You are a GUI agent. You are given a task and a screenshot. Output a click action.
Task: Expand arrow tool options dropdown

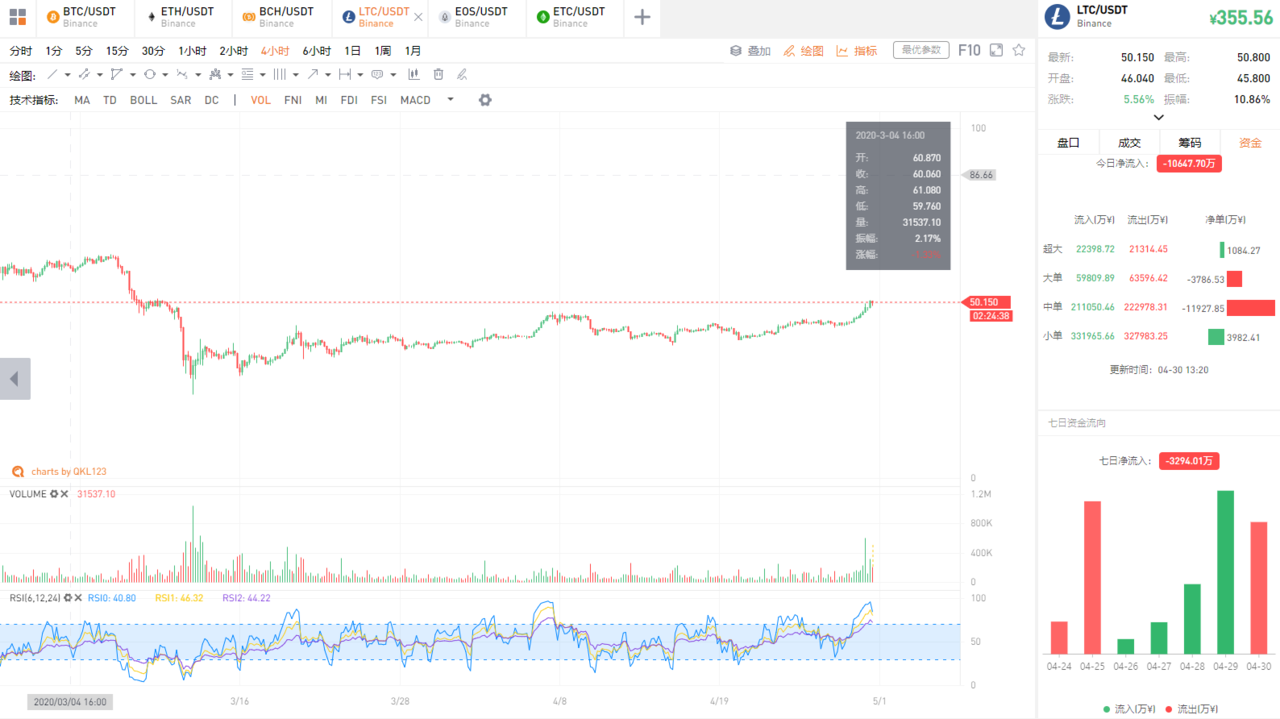click(x=328, y=75)
